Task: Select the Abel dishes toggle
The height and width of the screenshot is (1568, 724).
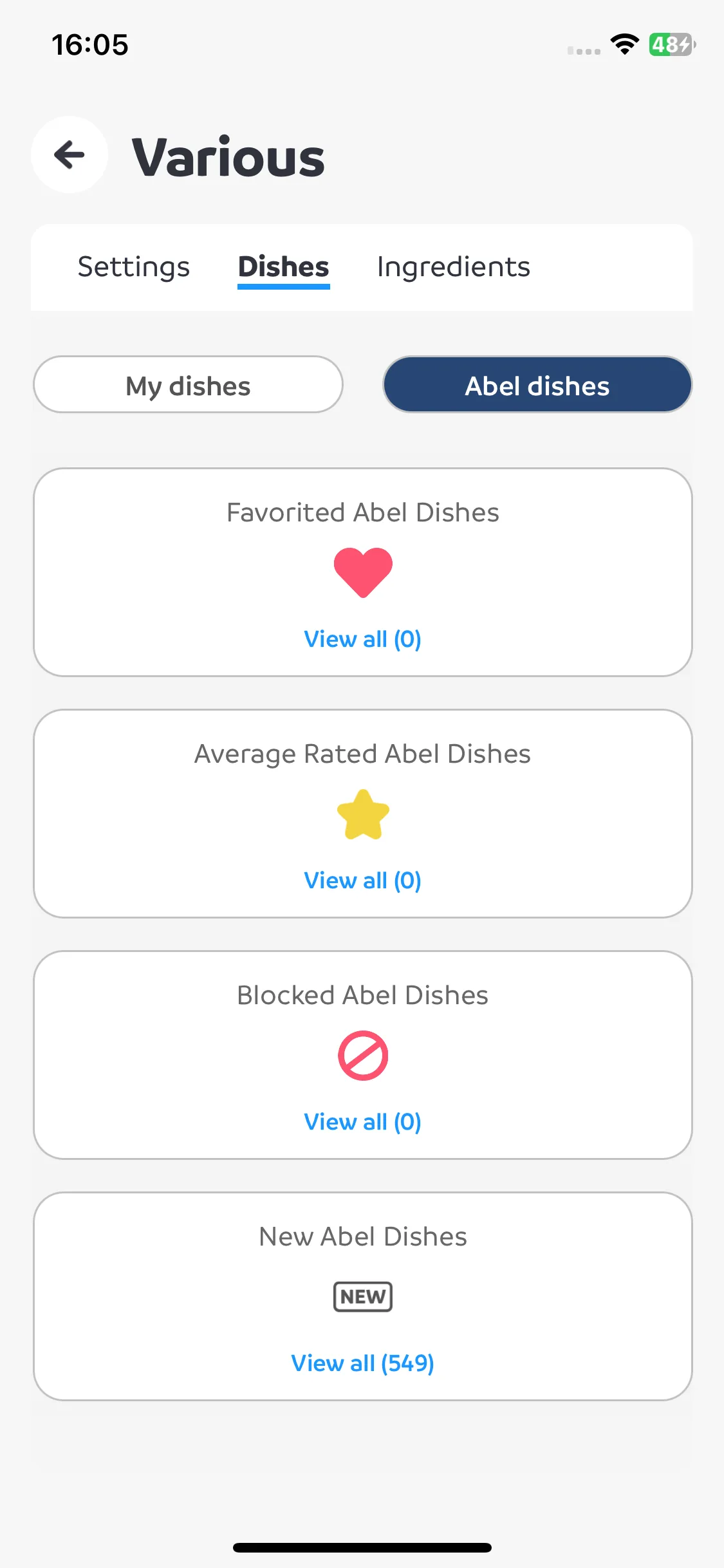Action: [x=537, y=384]
